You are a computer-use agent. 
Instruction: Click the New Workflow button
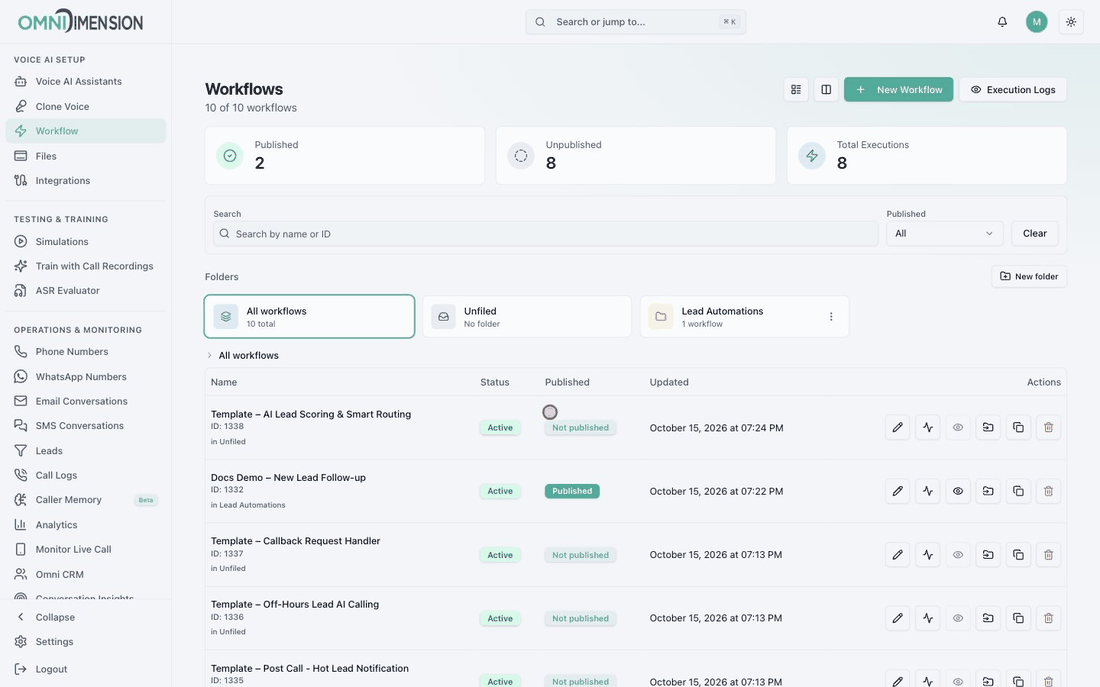(898, 89)
